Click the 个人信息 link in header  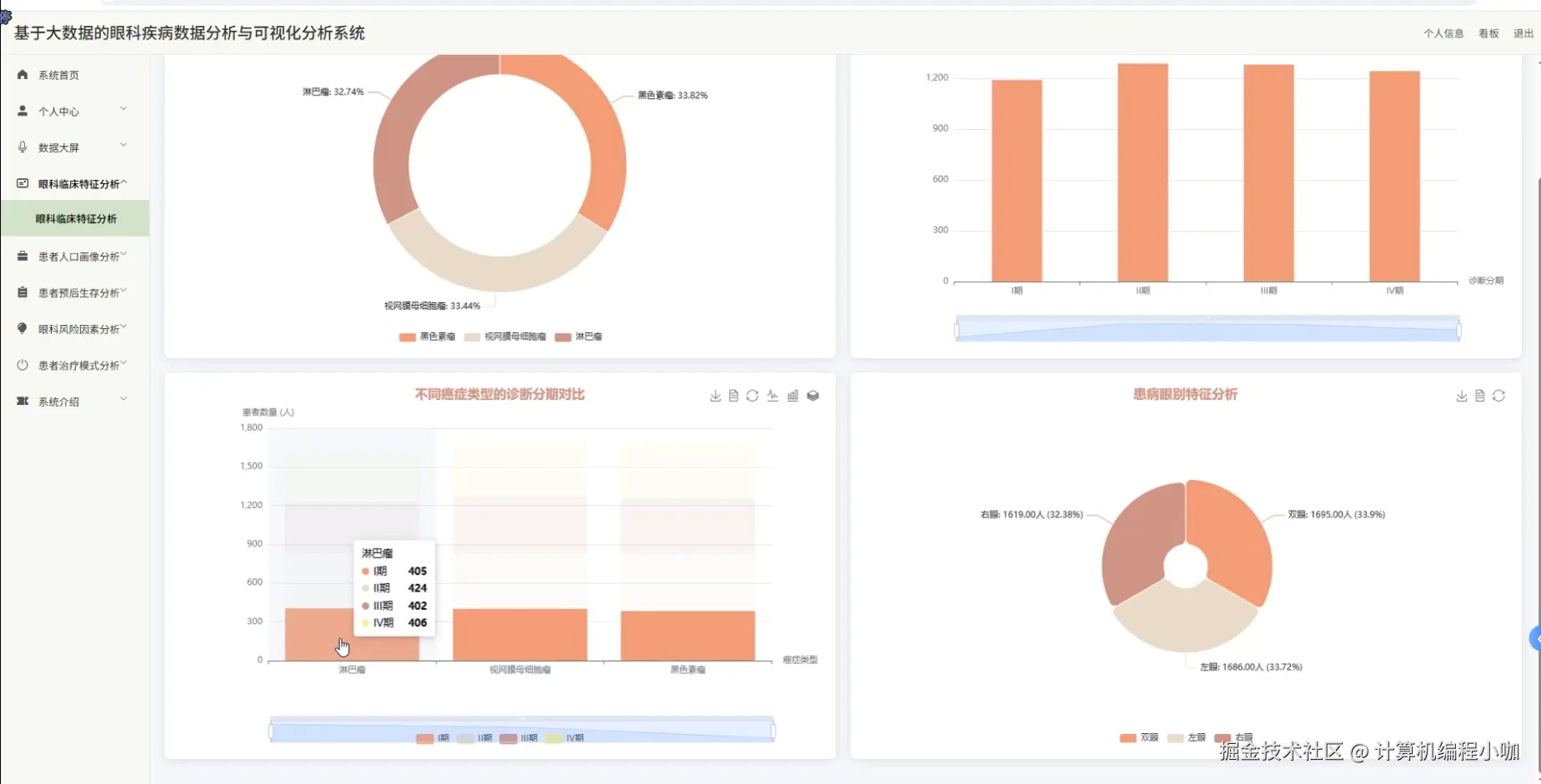1443,33
